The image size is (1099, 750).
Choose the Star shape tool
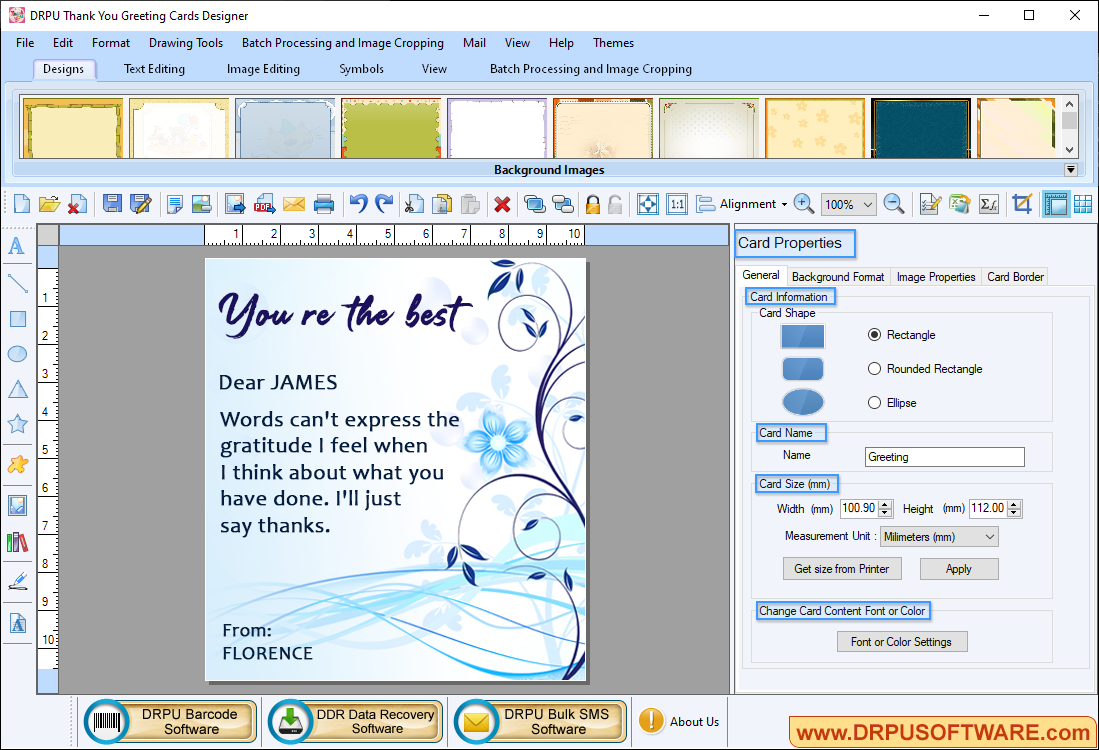17,424
